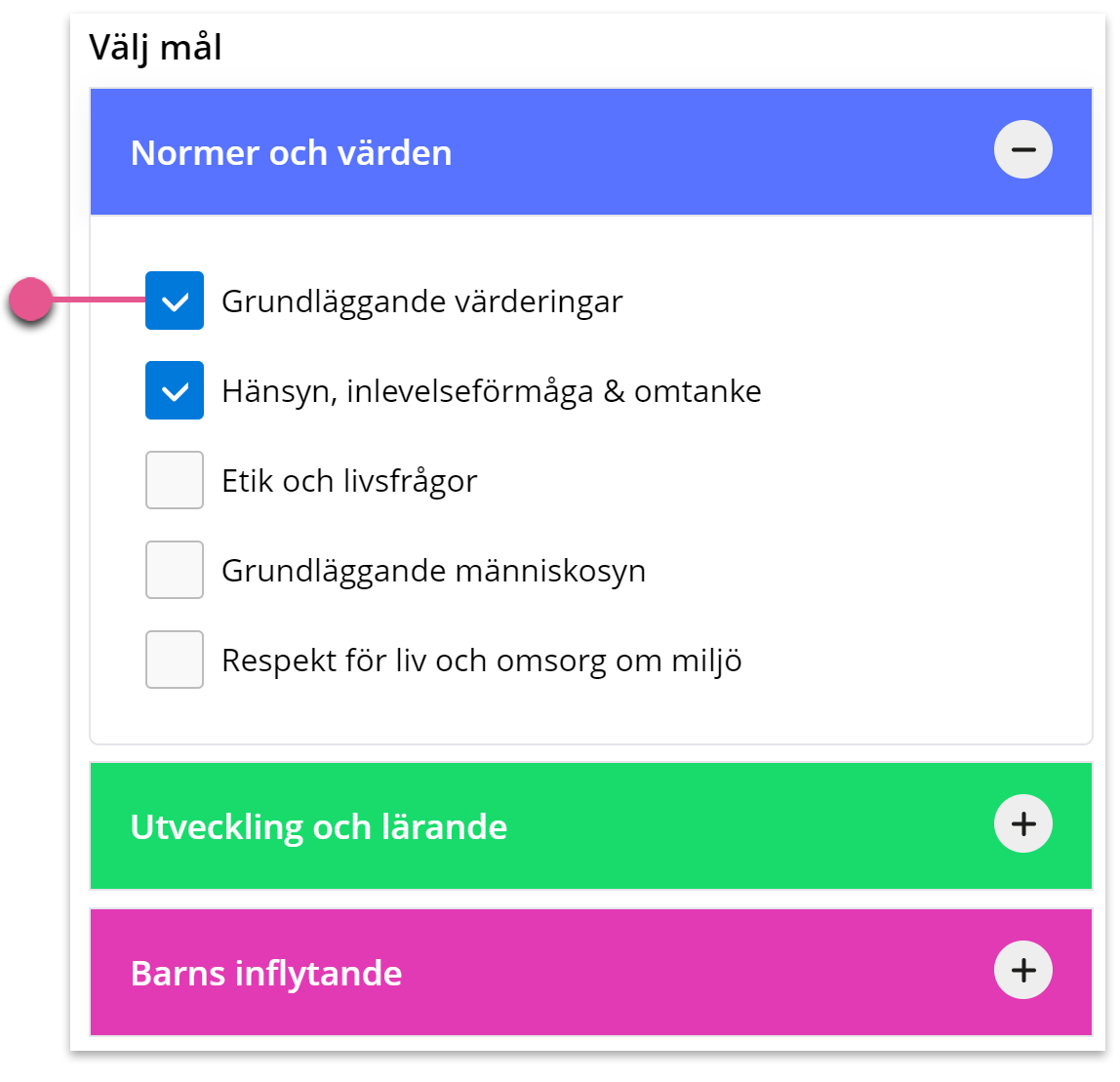Open the Barns inflytande section title
The width and height of the screenshot is (1120, 1082).
tap(265, 974)
